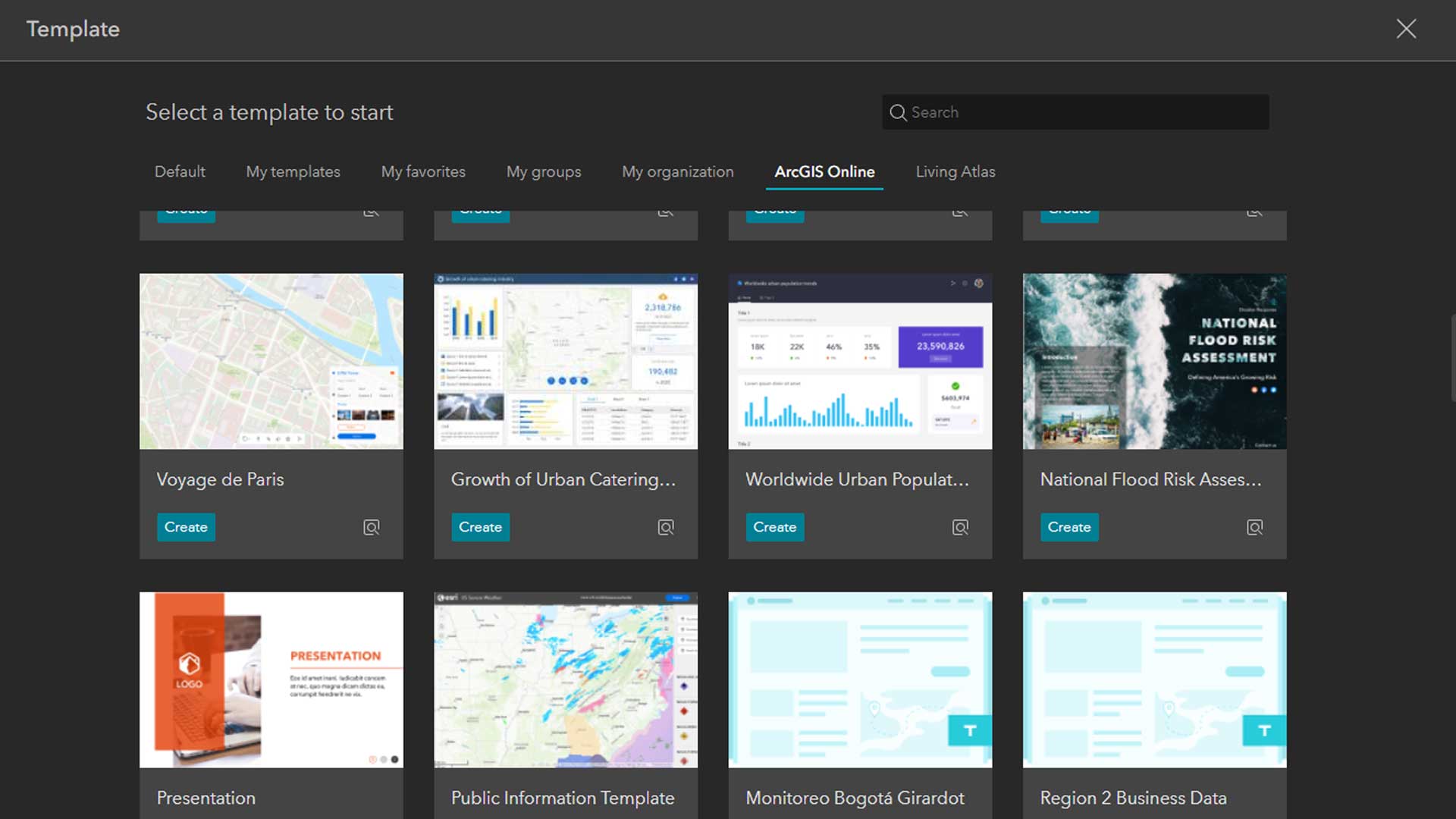This screenshot has height=819, width=1456.
Task: Preview Growth of Urban Catering template
Action: (665, 527)
